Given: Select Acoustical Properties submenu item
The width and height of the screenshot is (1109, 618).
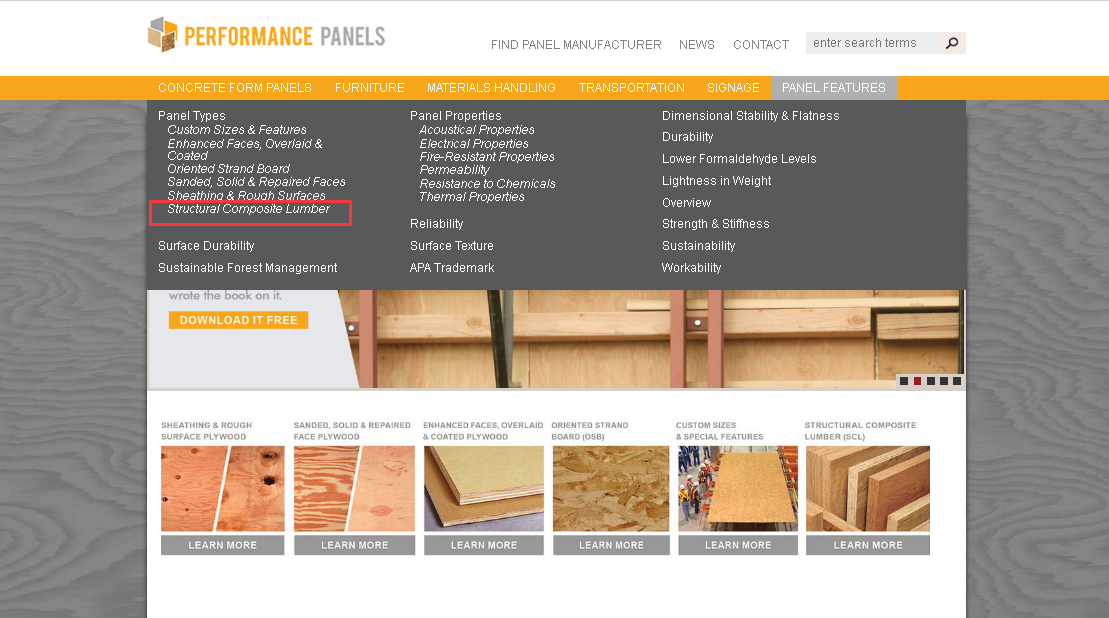Looking at the screenshot, I should pyautogui.click(x=477, y=129).
